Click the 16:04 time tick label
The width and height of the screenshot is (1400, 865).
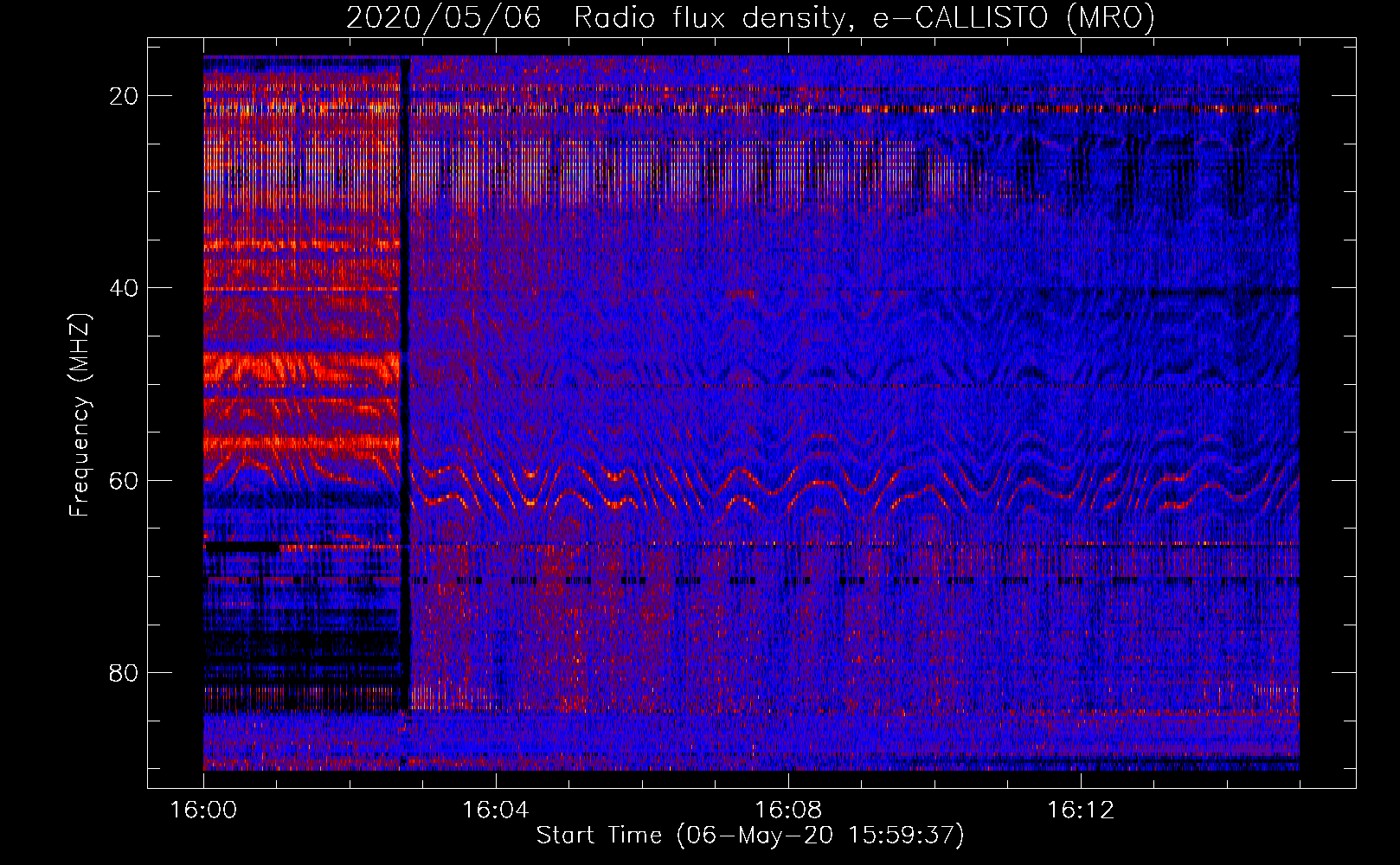pos(495,811)
